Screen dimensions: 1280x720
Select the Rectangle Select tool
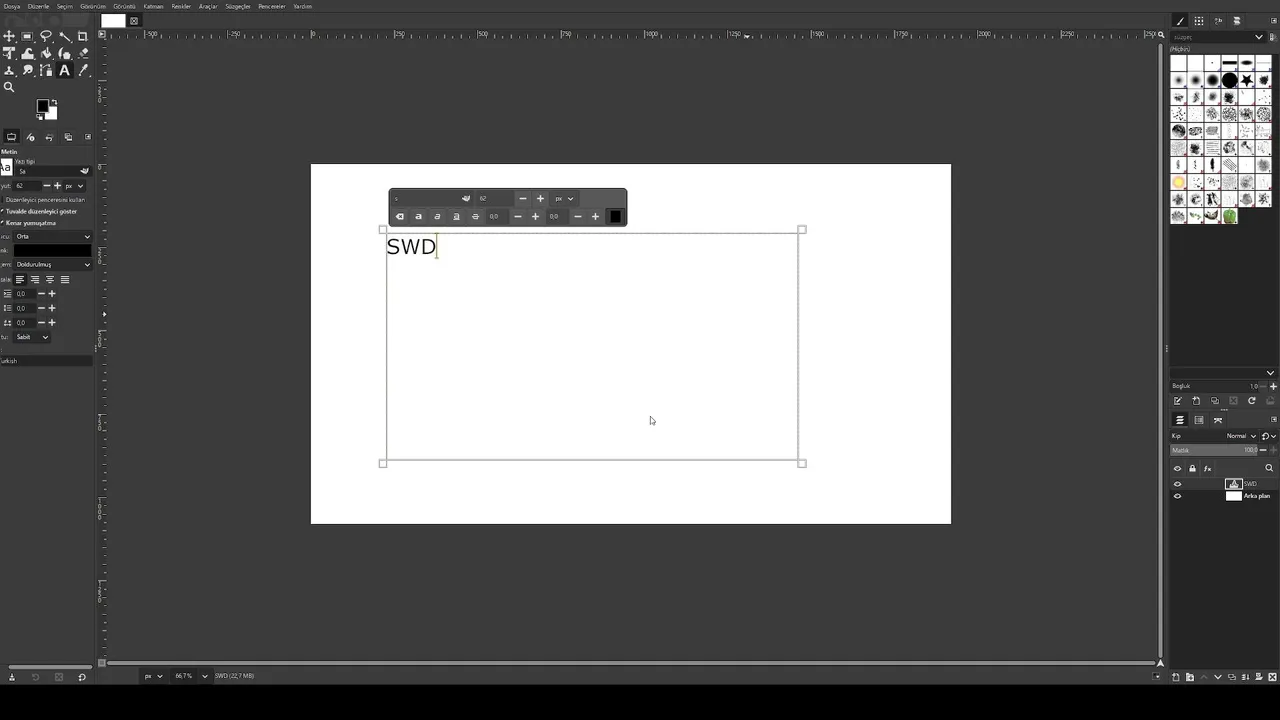click(x=27, y=36)
